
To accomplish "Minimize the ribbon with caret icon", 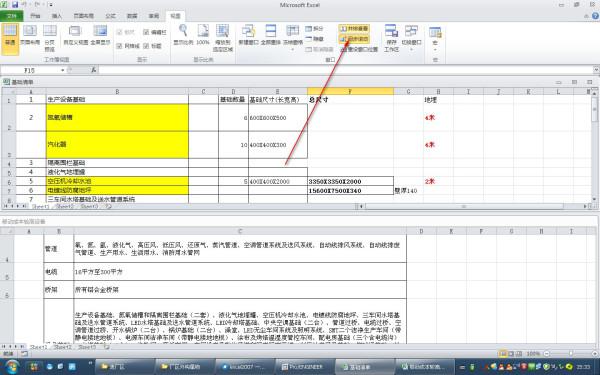I will coord(586,16).
